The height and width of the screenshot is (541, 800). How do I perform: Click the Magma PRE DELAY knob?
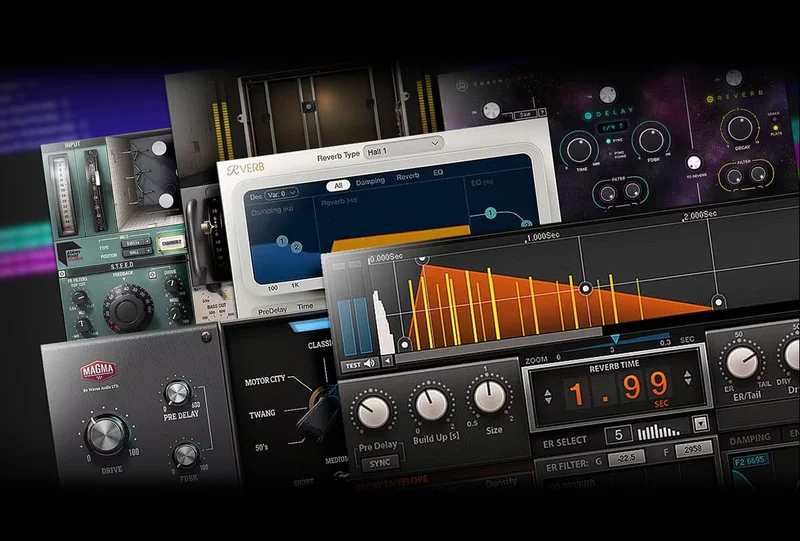coord(177,393)
